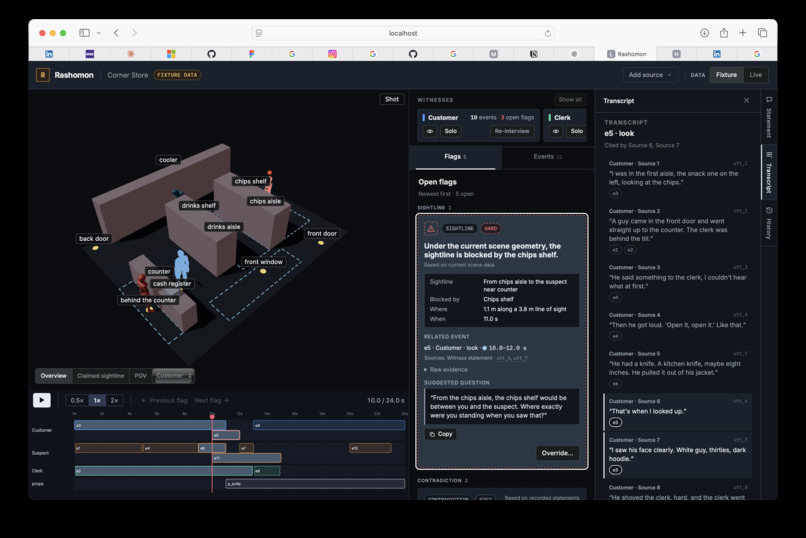Click the sightline warning triangle icon

(x=431, y=228)
